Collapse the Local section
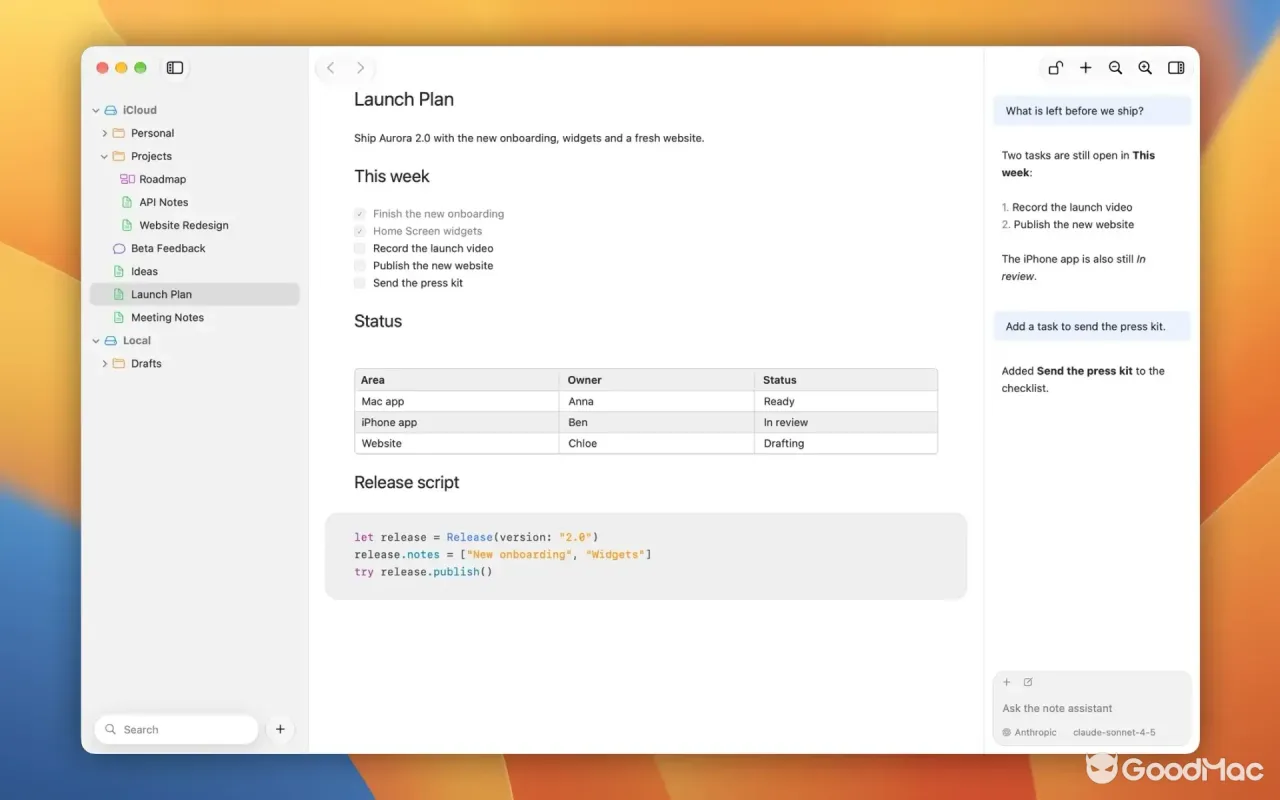This screenshot has width=1280, height=800. [x=96, y=341]
